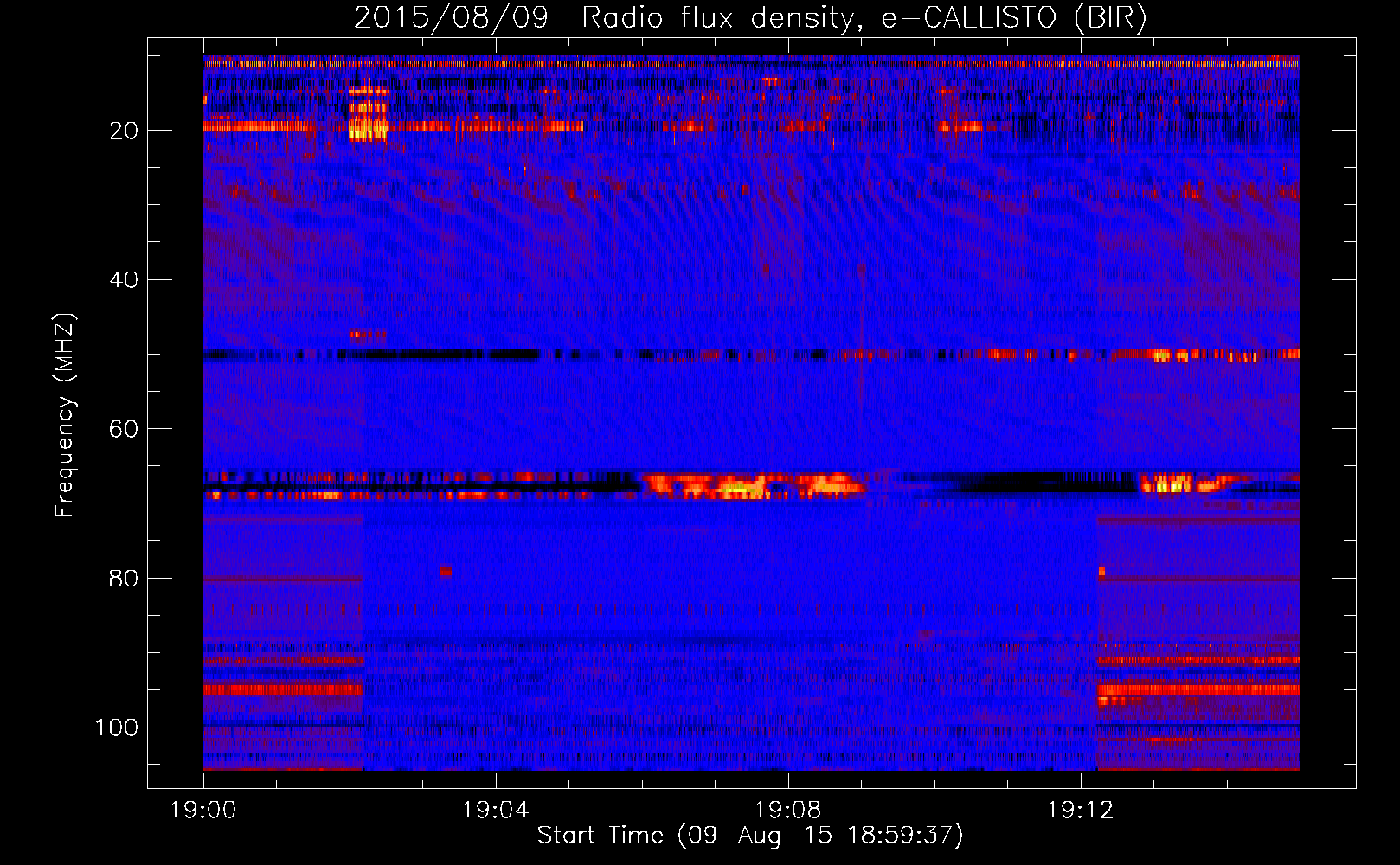Click the 'Frequency (MHZ)' axis label
The image size is (1400, 865).
point(65,414)
